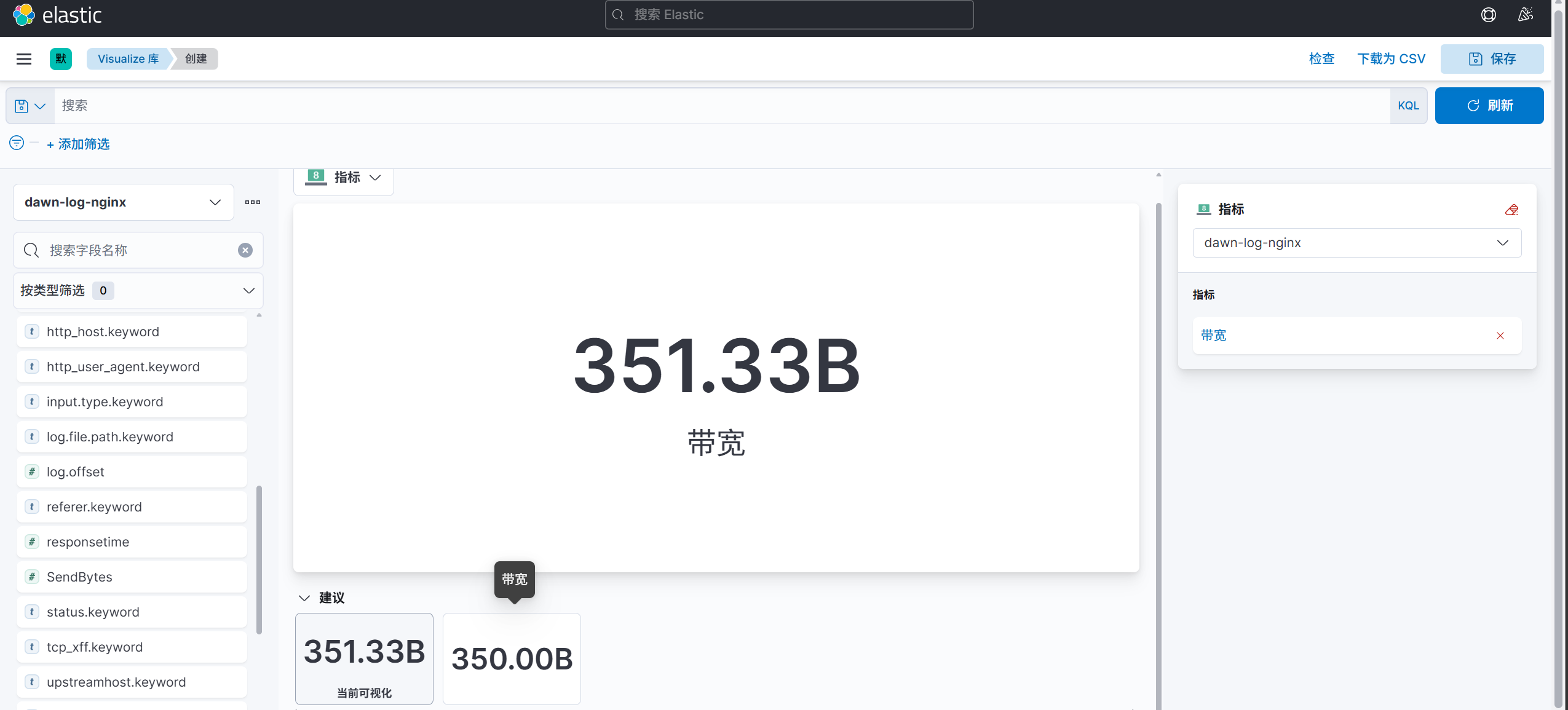Open the 指标 chart type switcher
The width and height of the screenshot is (1568, 710).
pos(344,178)
